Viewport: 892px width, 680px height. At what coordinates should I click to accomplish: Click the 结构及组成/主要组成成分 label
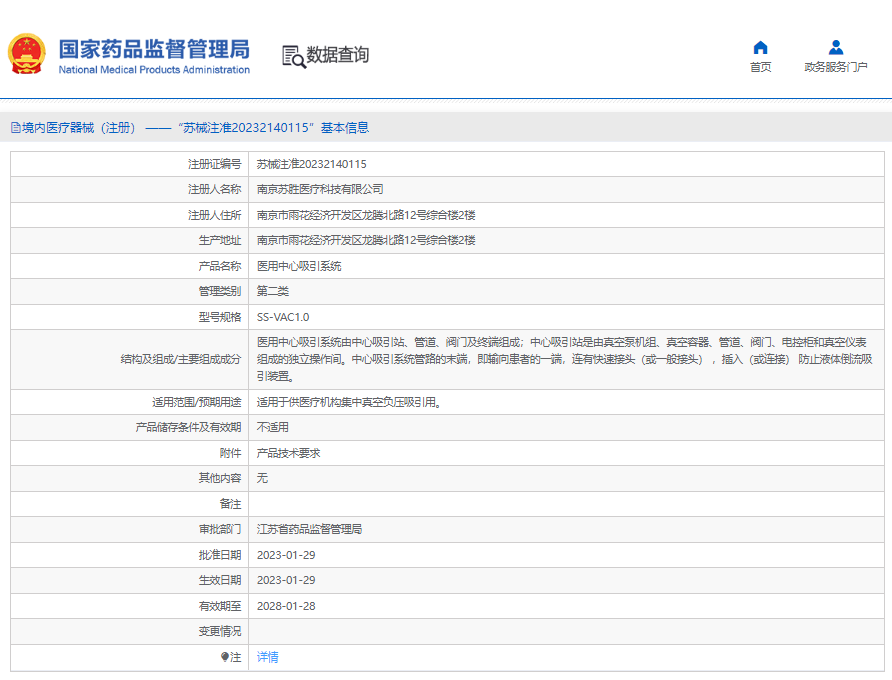(x=181, y=359)
